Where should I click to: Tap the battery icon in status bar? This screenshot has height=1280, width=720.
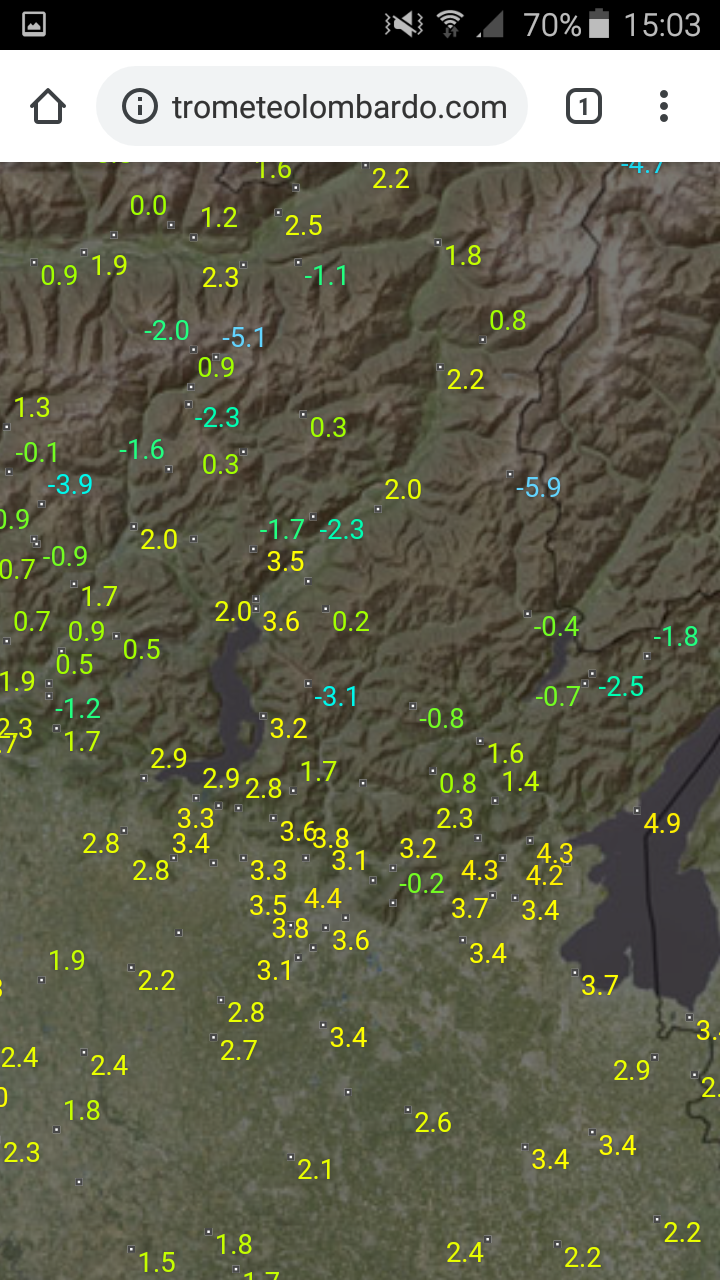tap(600, 24)
